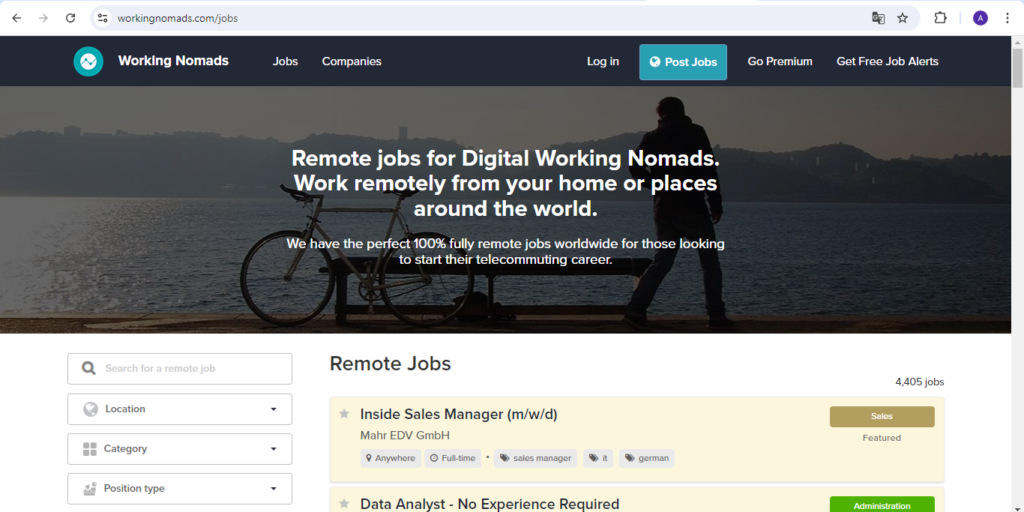
Task: Reload the page
Action: click(70, 18)
